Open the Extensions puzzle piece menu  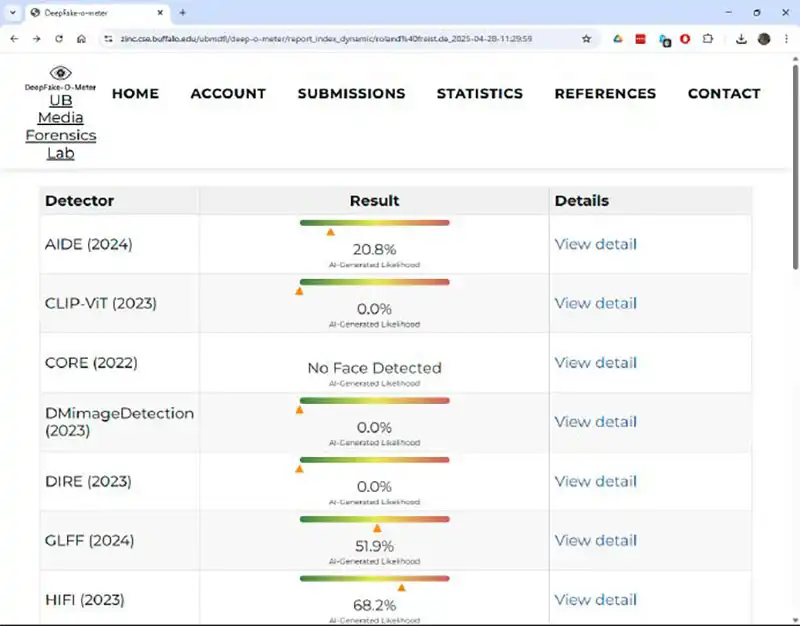pos(708,39)
